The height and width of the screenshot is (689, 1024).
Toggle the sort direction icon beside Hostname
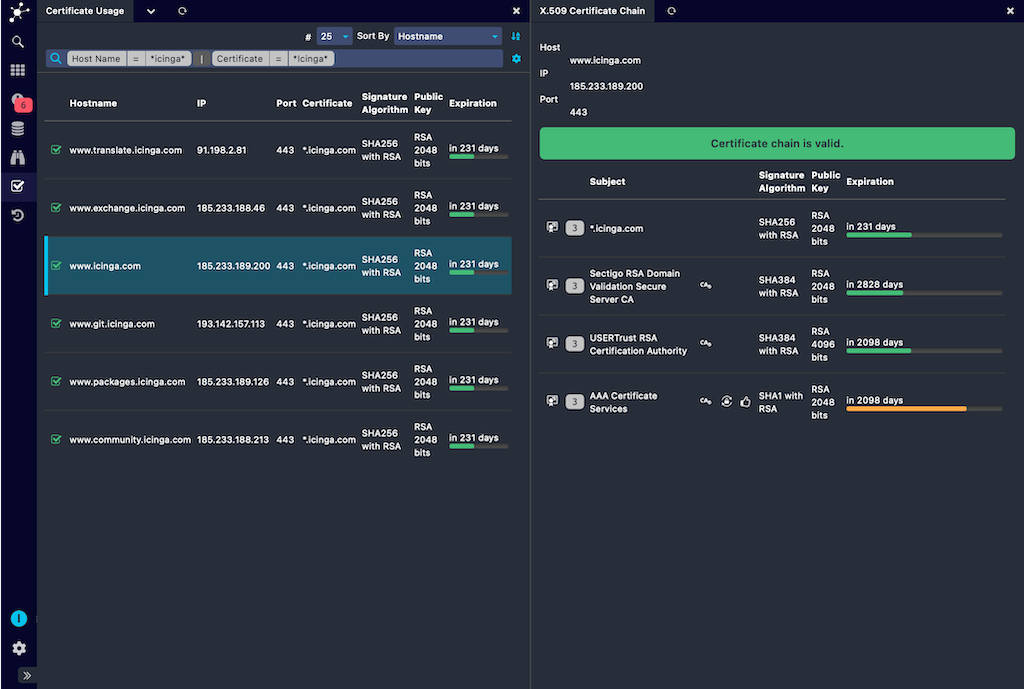(x=516, y=37)
